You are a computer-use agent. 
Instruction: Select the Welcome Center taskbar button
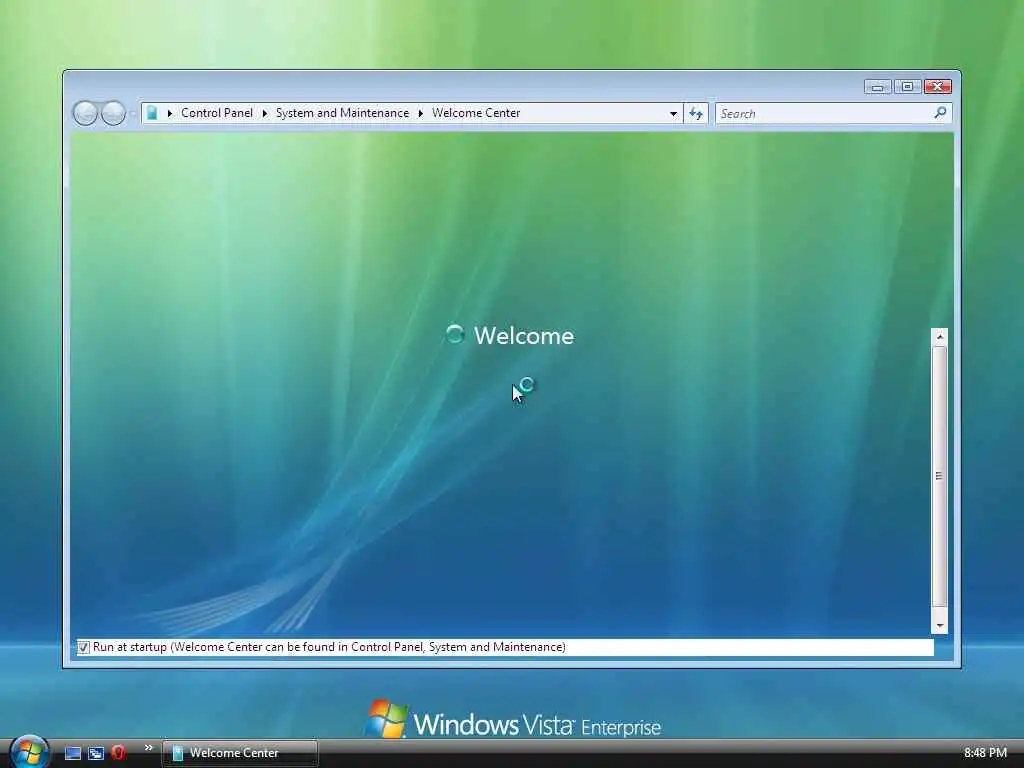240,753
